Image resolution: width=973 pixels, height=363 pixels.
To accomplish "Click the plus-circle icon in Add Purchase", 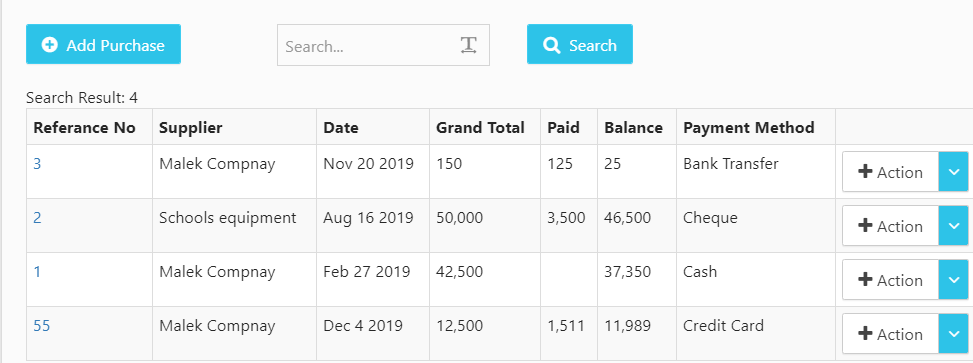I will click(50, 45).
